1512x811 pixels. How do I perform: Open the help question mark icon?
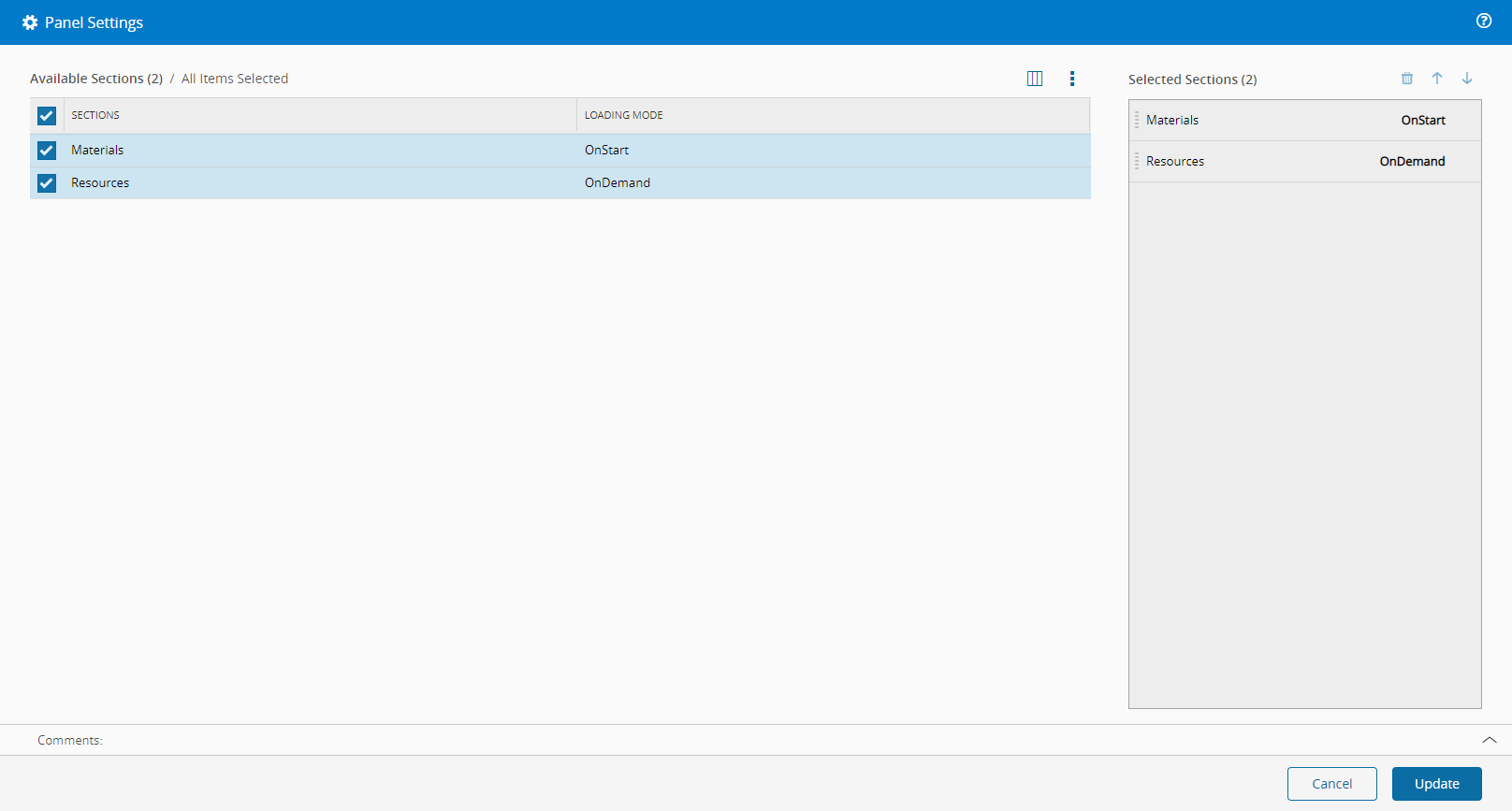[1484, 21]
